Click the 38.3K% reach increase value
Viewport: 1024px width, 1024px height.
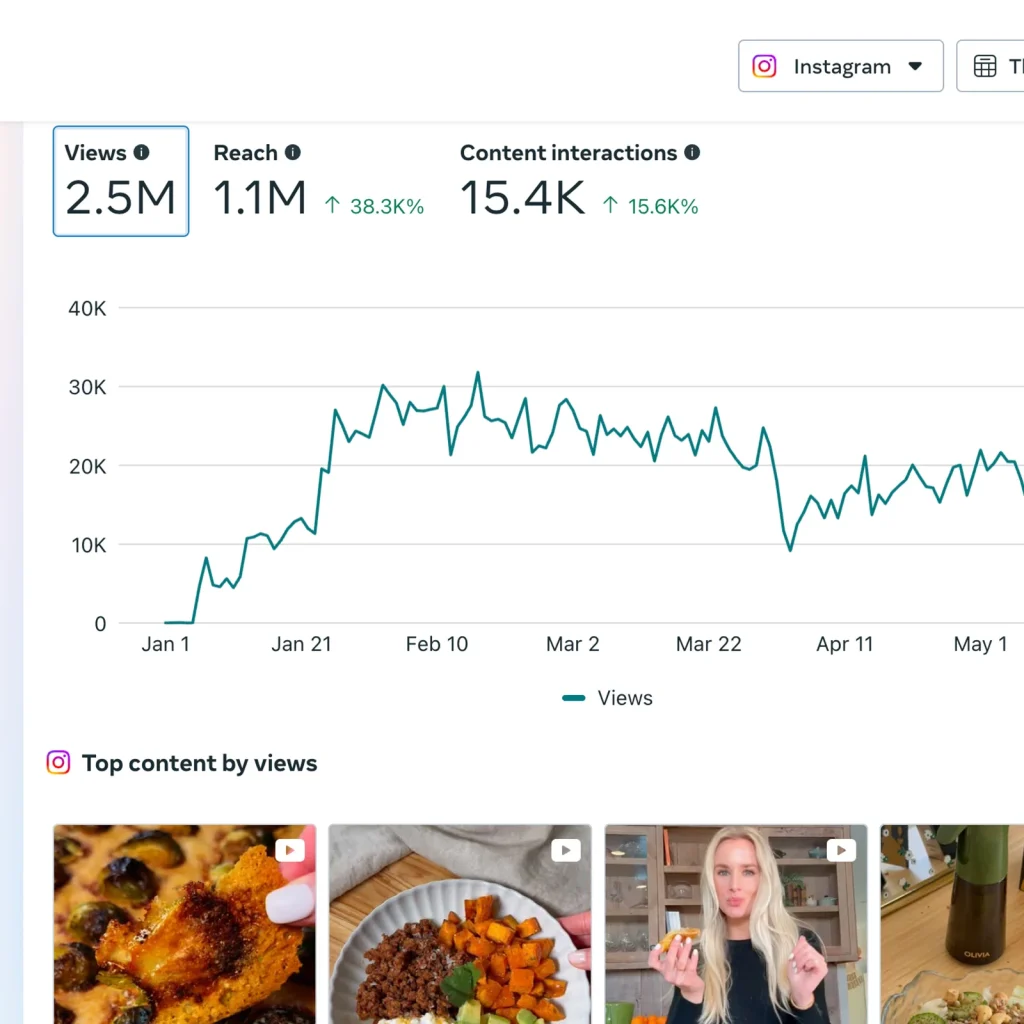[x=387, y=206]
